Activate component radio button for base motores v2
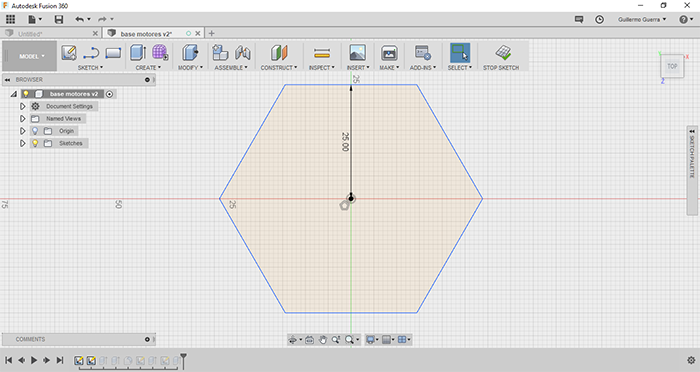The height and width of the screenshot is (372, 700). click(109, 94)
